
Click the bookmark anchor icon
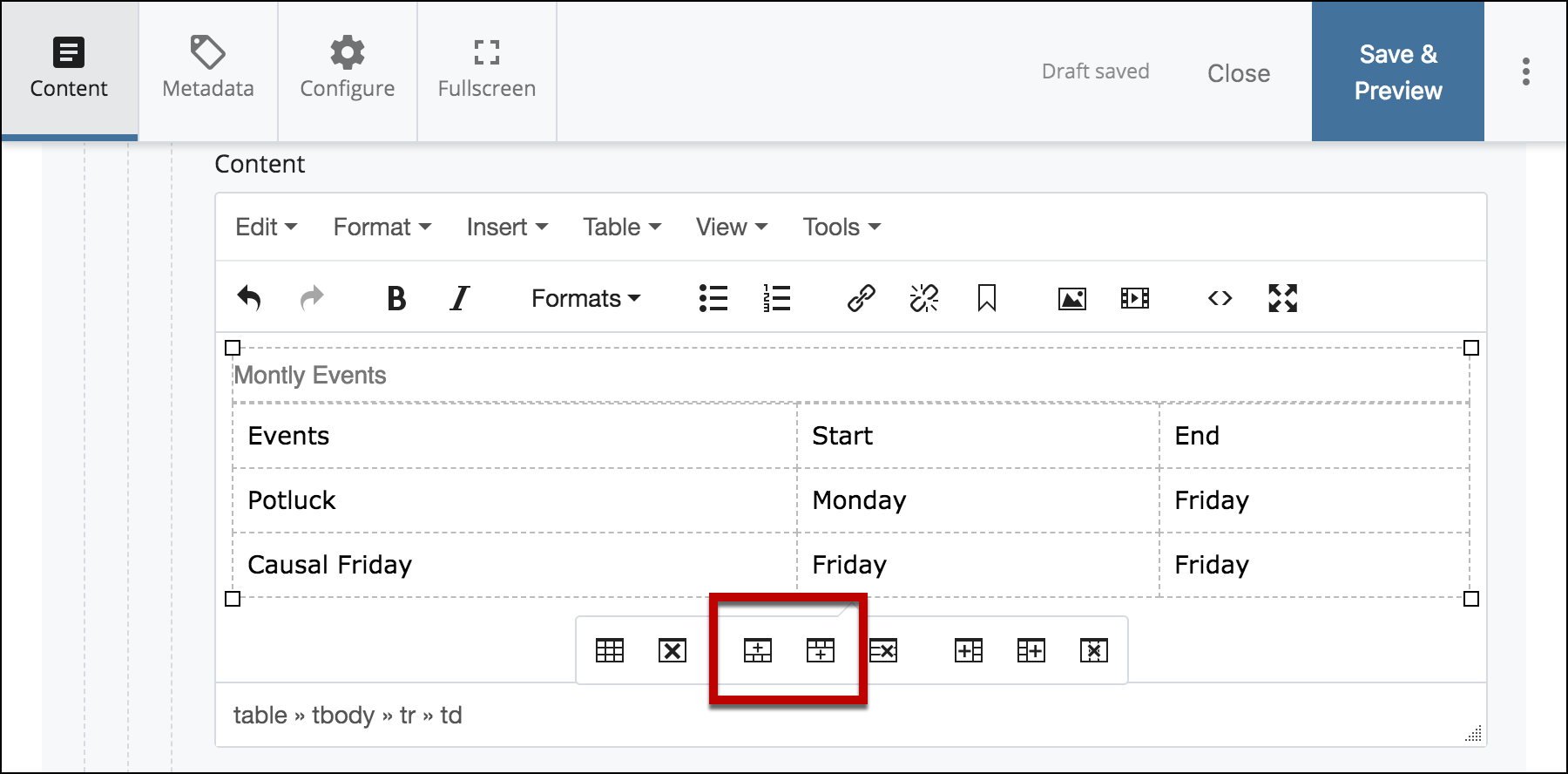(x=986, y=298)
